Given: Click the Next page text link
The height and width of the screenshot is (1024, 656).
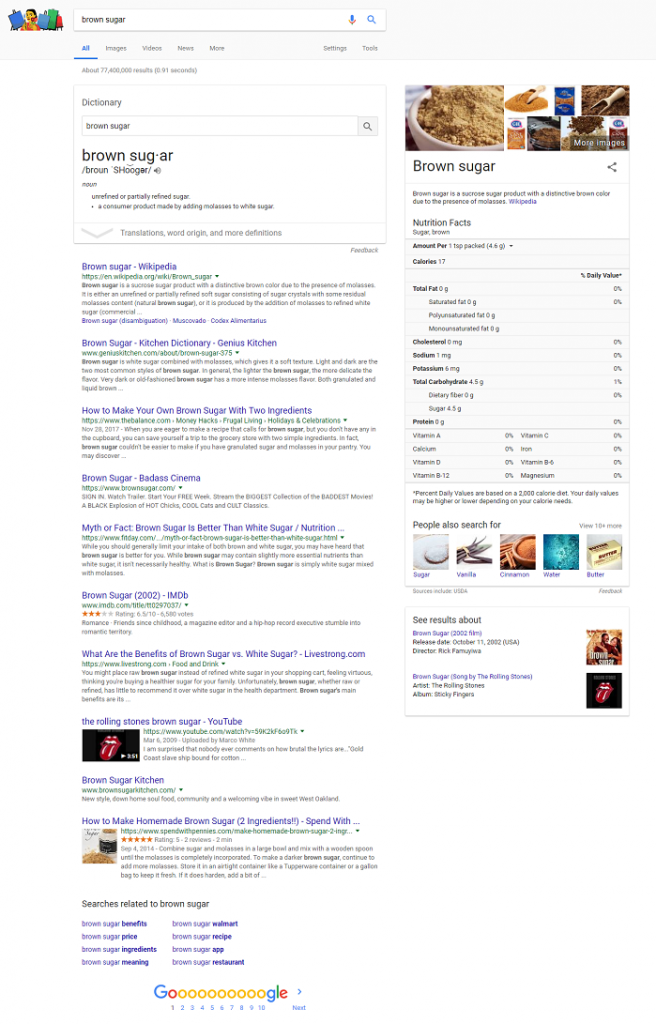Looking at the screenshot, I should [x=299, y=1008].
